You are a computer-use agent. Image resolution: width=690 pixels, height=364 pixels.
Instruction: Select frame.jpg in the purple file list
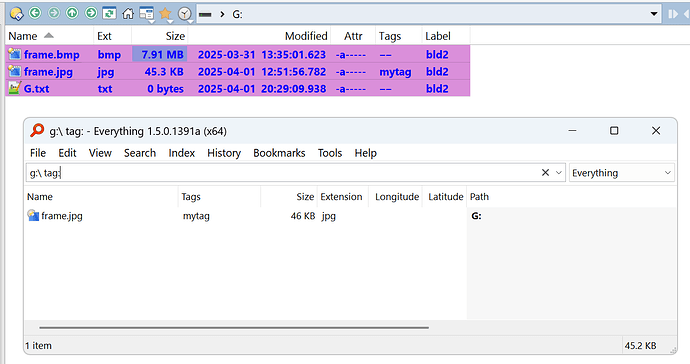[48, 72]
